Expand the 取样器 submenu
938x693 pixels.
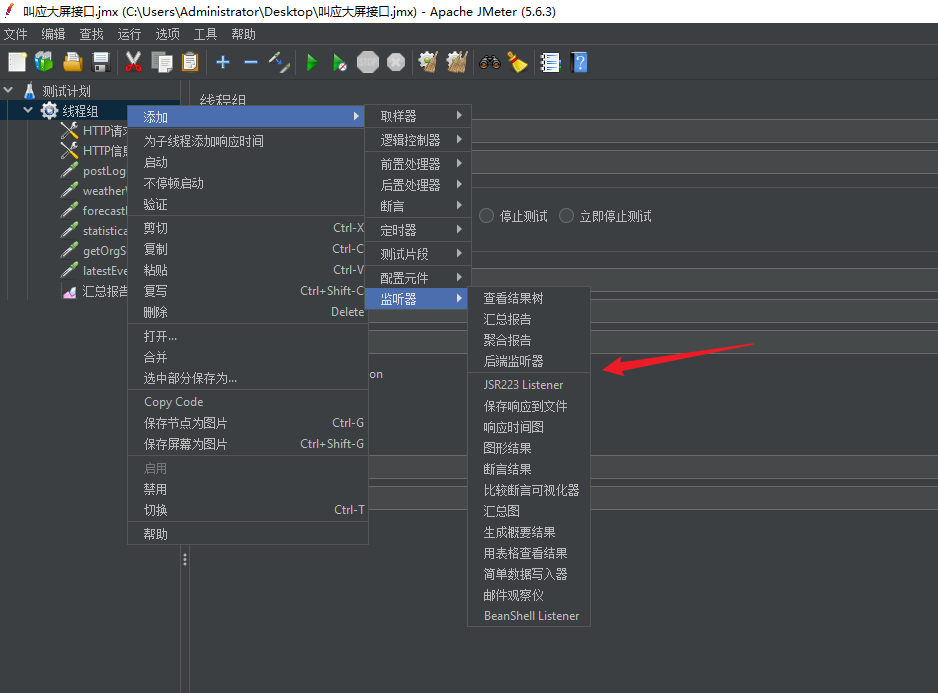tap(418, 116)
